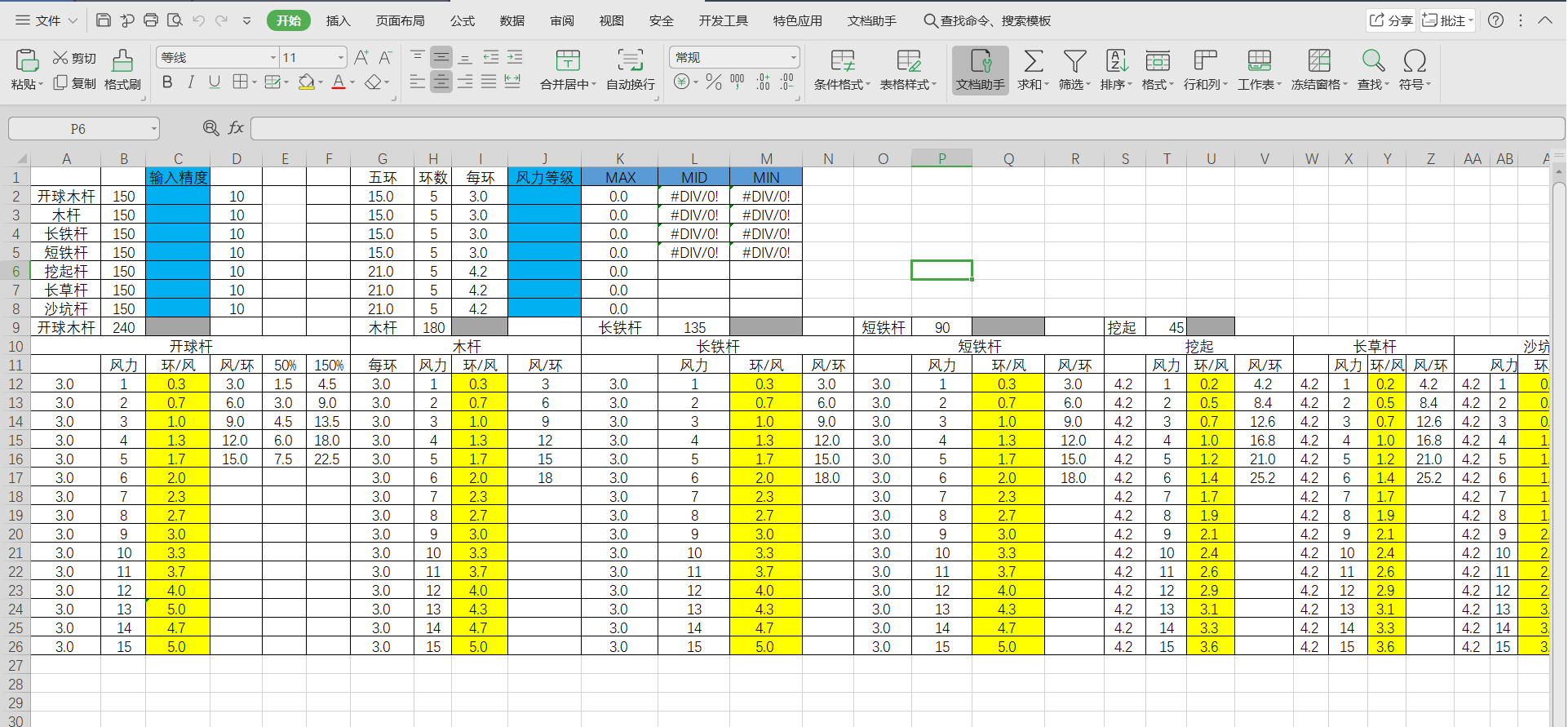1568x727 pixels.
Task: Click the Cut (剪切) button
Action: (74, 58)
